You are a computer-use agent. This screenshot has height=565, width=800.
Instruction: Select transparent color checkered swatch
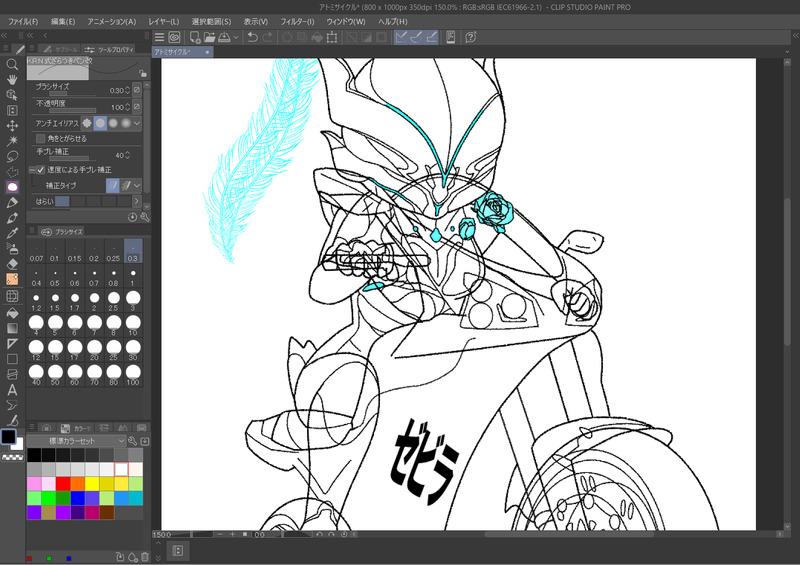pos(12,458)
